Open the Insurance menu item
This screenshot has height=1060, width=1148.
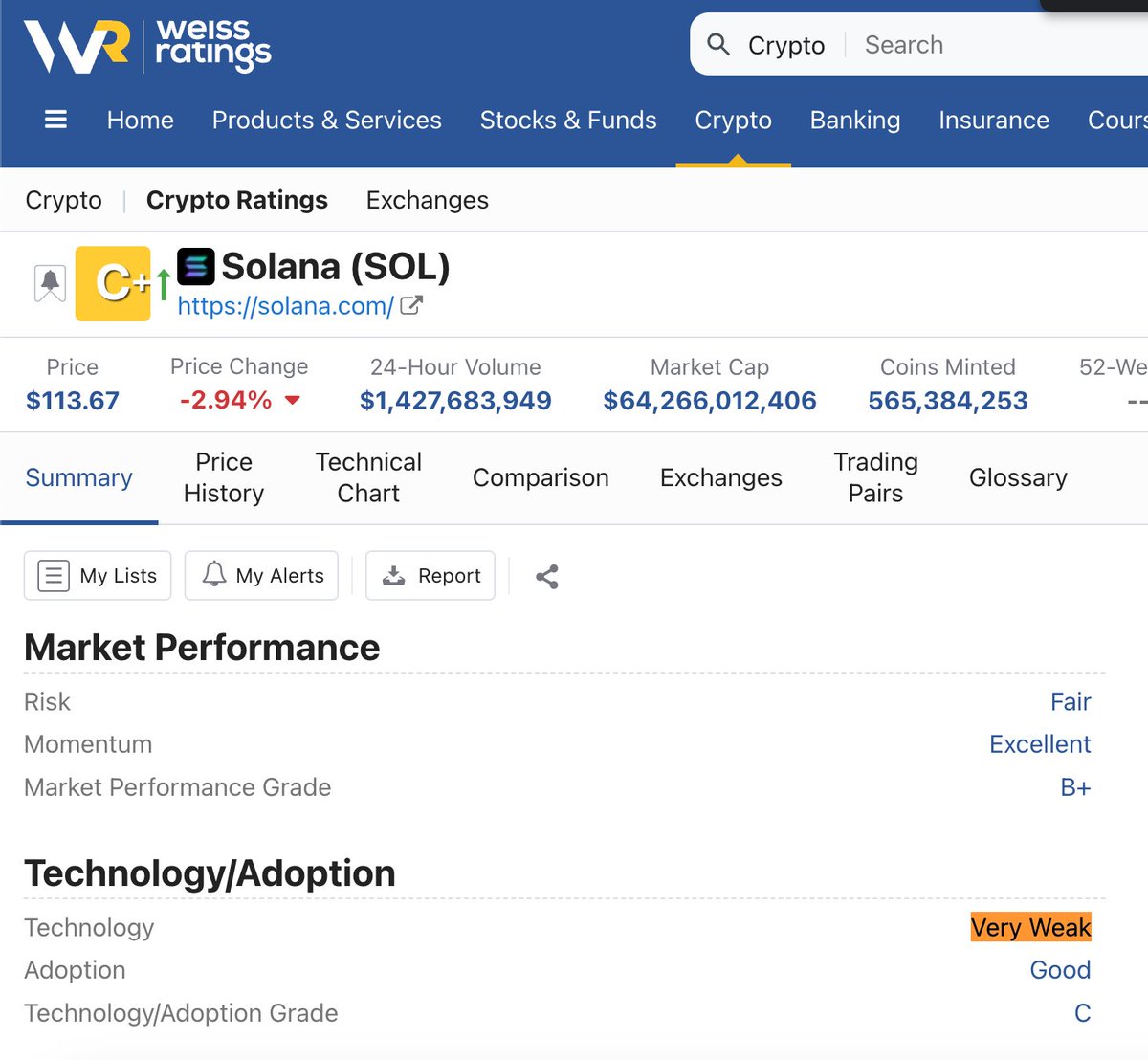pyautogui.click(x=994, y=120)
